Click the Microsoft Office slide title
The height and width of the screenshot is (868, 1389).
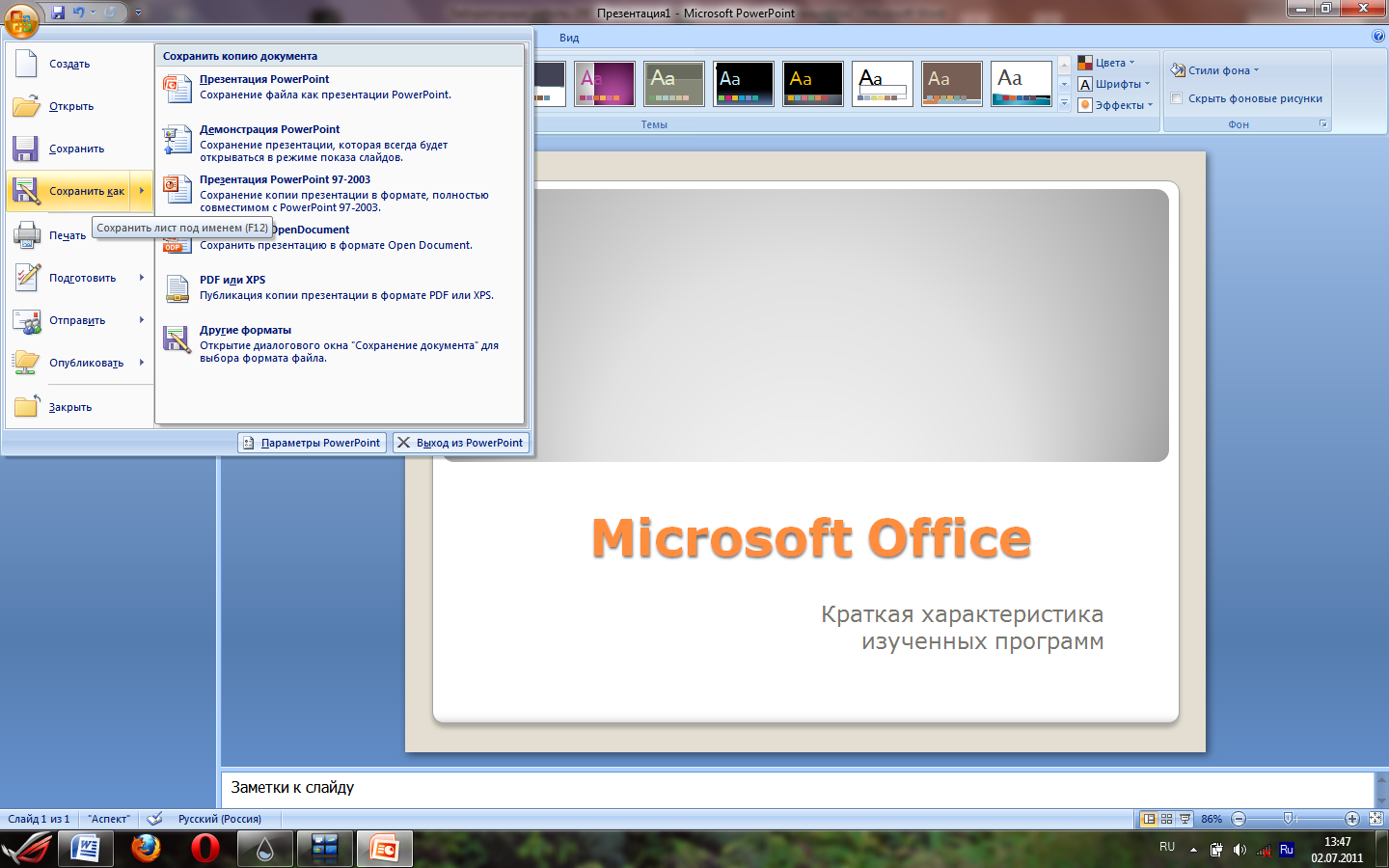click(811, 537)
